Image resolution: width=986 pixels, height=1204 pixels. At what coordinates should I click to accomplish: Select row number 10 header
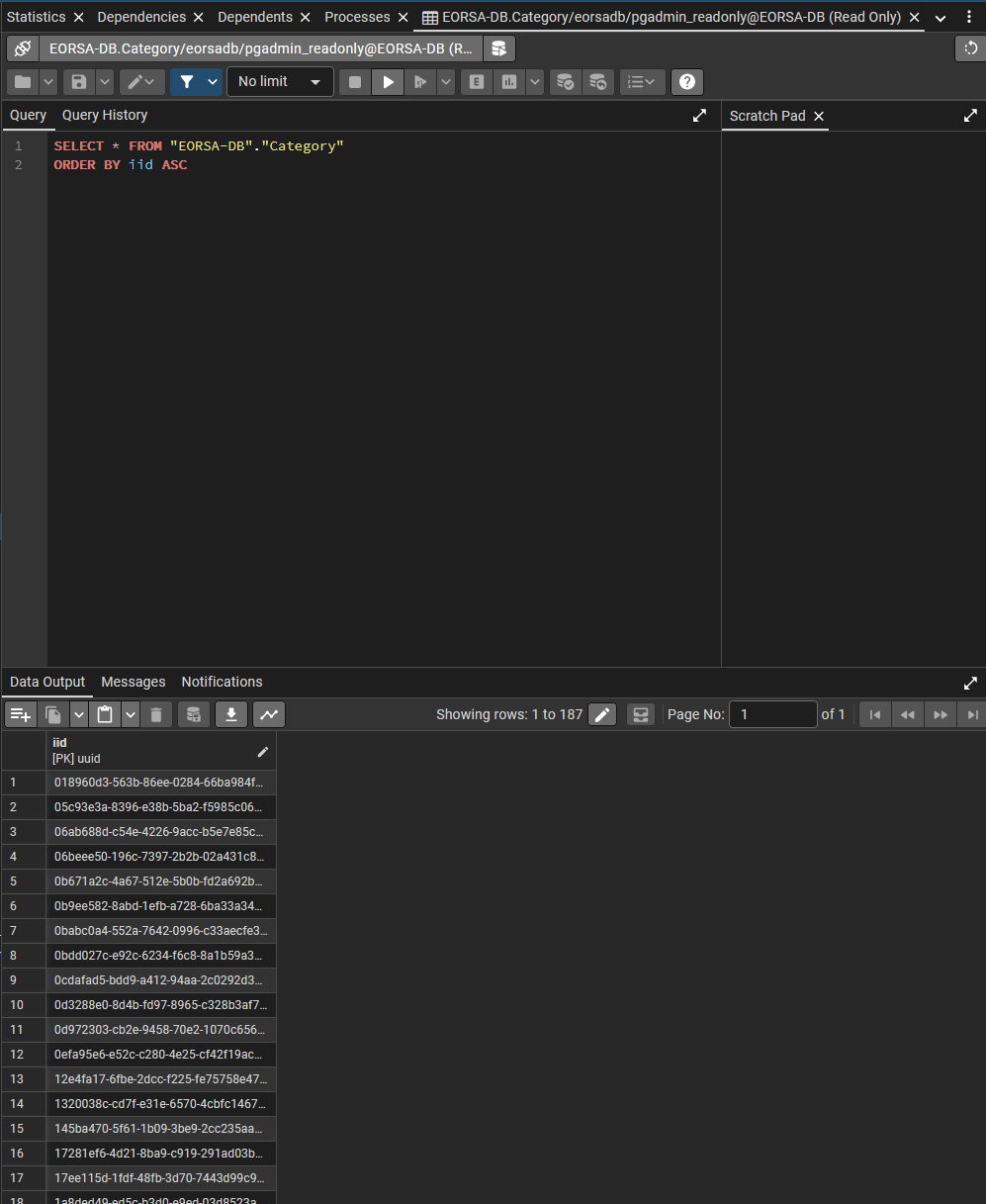coord(24,1005)
